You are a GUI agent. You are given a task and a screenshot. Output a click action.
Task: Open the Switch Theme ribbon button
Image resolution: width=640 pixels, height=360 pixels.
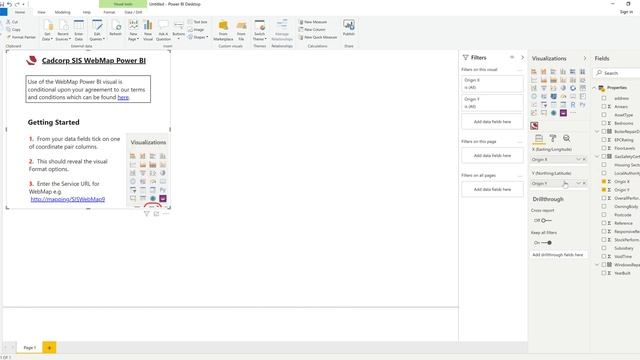click(260, 30)
